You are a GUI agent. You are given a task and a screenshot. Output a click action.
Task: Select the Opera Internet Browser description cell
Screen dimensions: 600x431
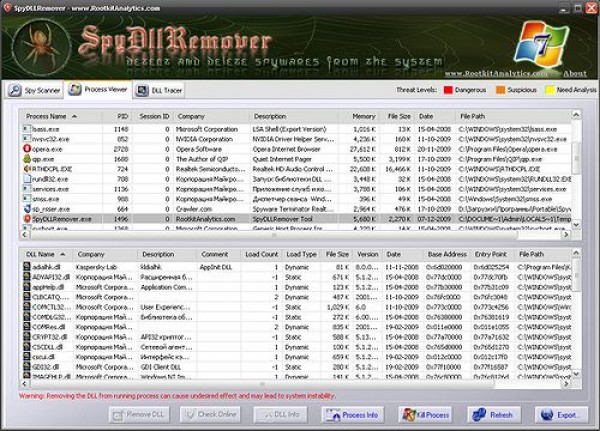(293, 149)
